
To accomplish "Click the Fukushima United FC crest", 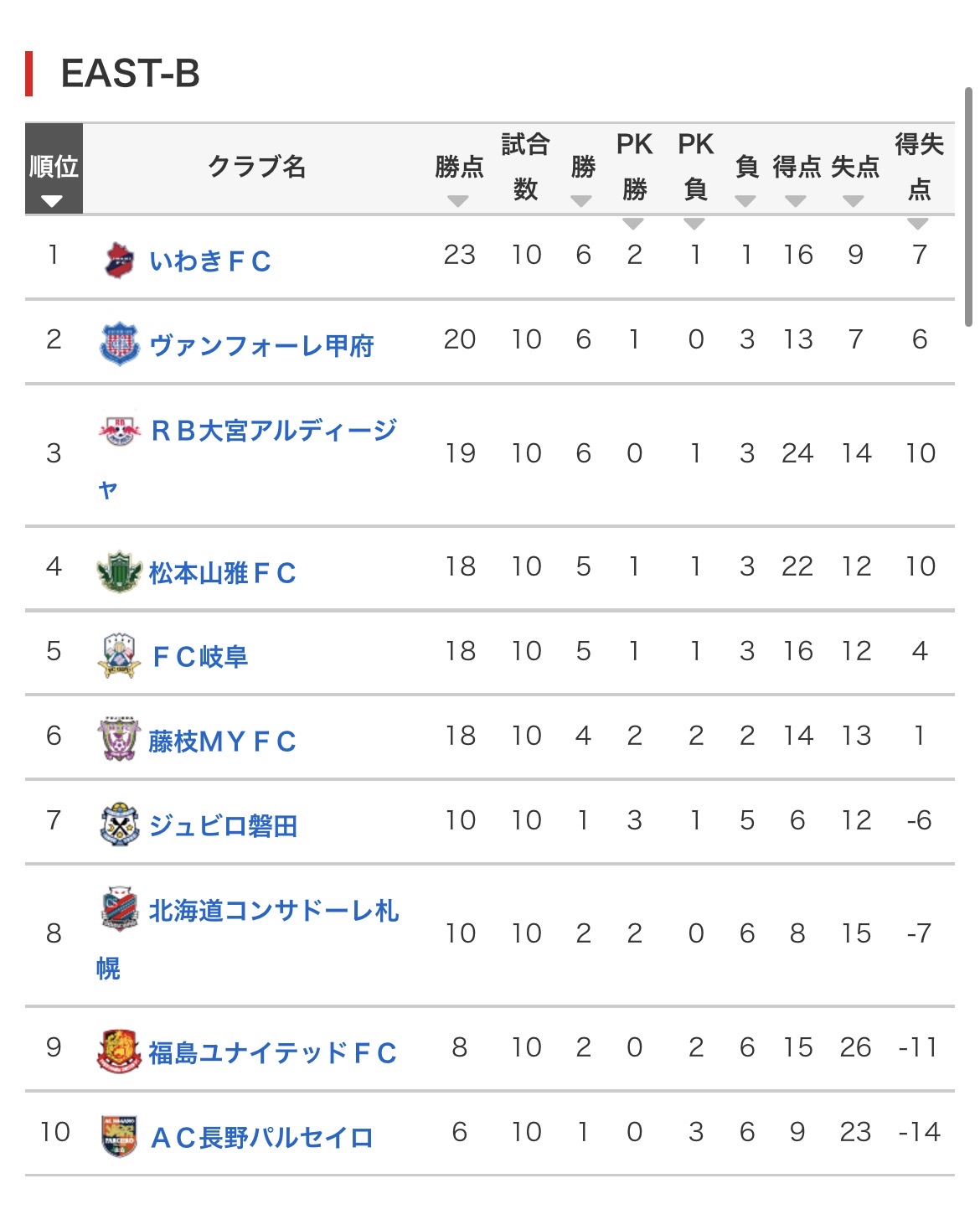I will (x=119, y=1052).
